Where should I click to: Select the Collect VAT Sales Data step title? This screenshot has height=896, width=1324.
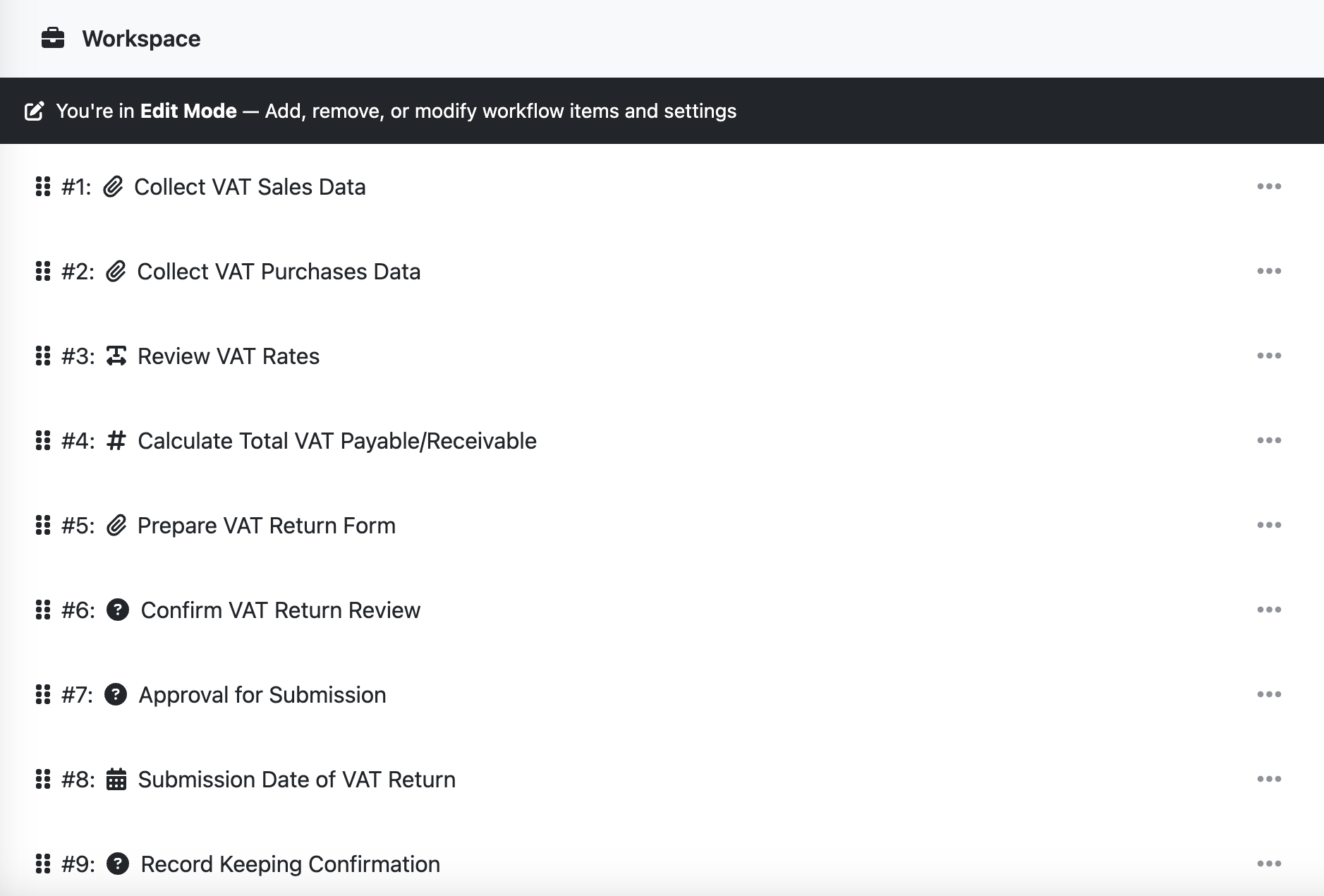click(250, 187)
